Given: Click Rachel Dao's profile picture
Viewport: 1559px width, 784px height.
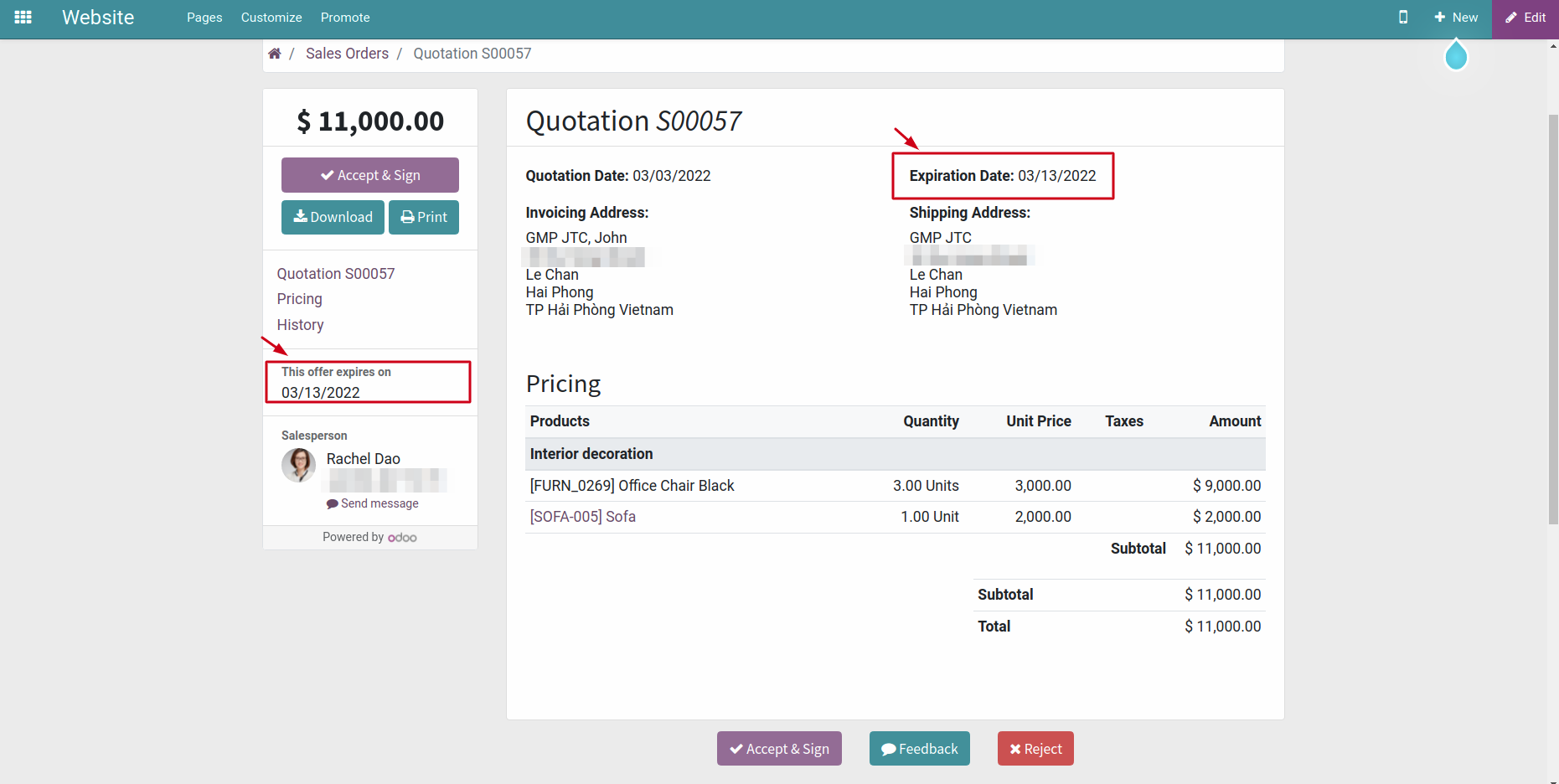Looking at the screenshot, I should point(297,466).
